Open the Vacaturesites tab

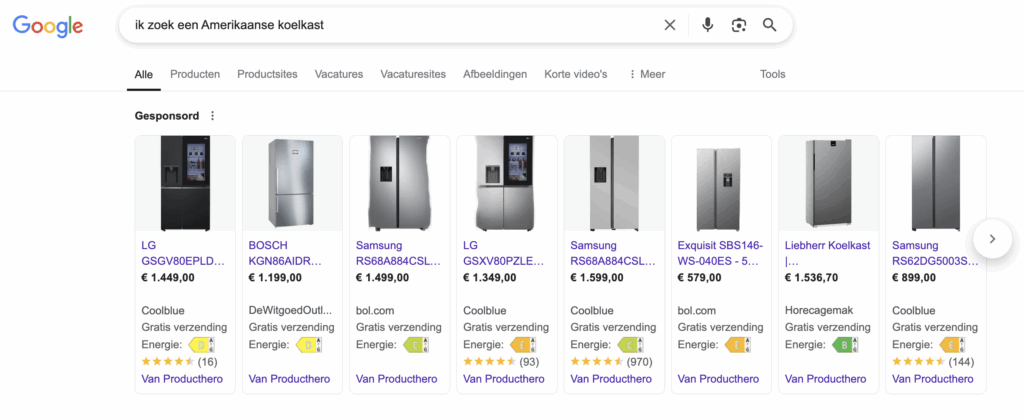click(413, 74)
